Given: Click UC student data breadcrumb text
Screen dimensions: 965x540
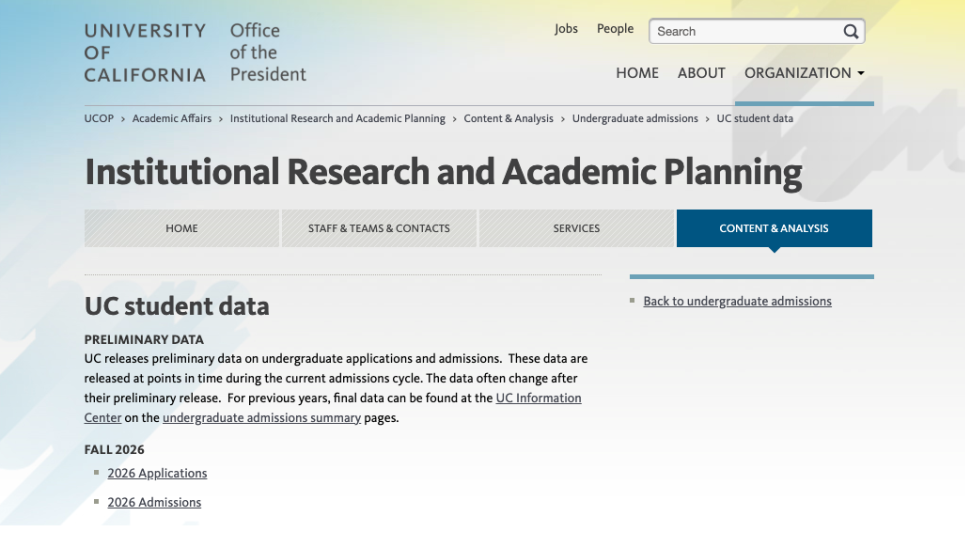Looking at the screenshot, I should click(755, 118).
